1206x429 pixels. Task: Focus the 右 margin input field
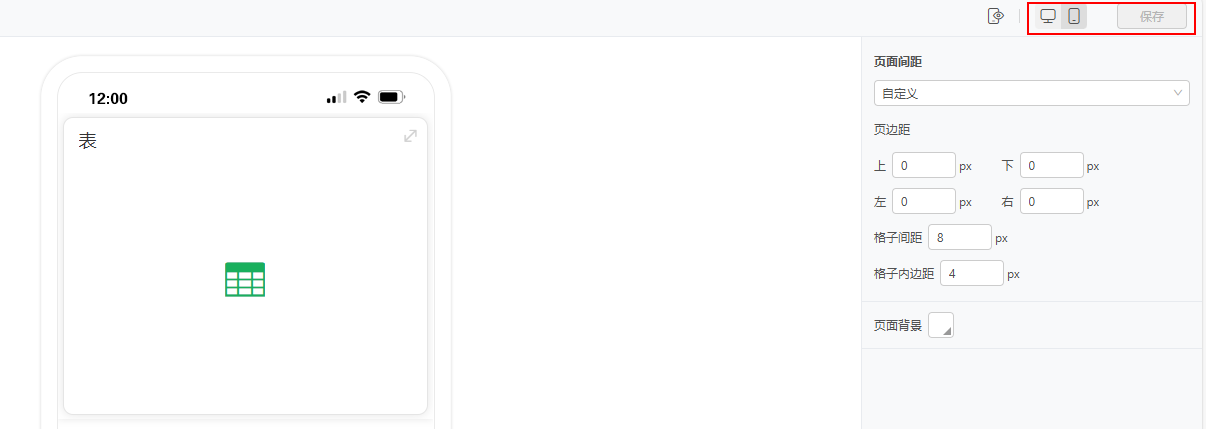point(1052,201)
